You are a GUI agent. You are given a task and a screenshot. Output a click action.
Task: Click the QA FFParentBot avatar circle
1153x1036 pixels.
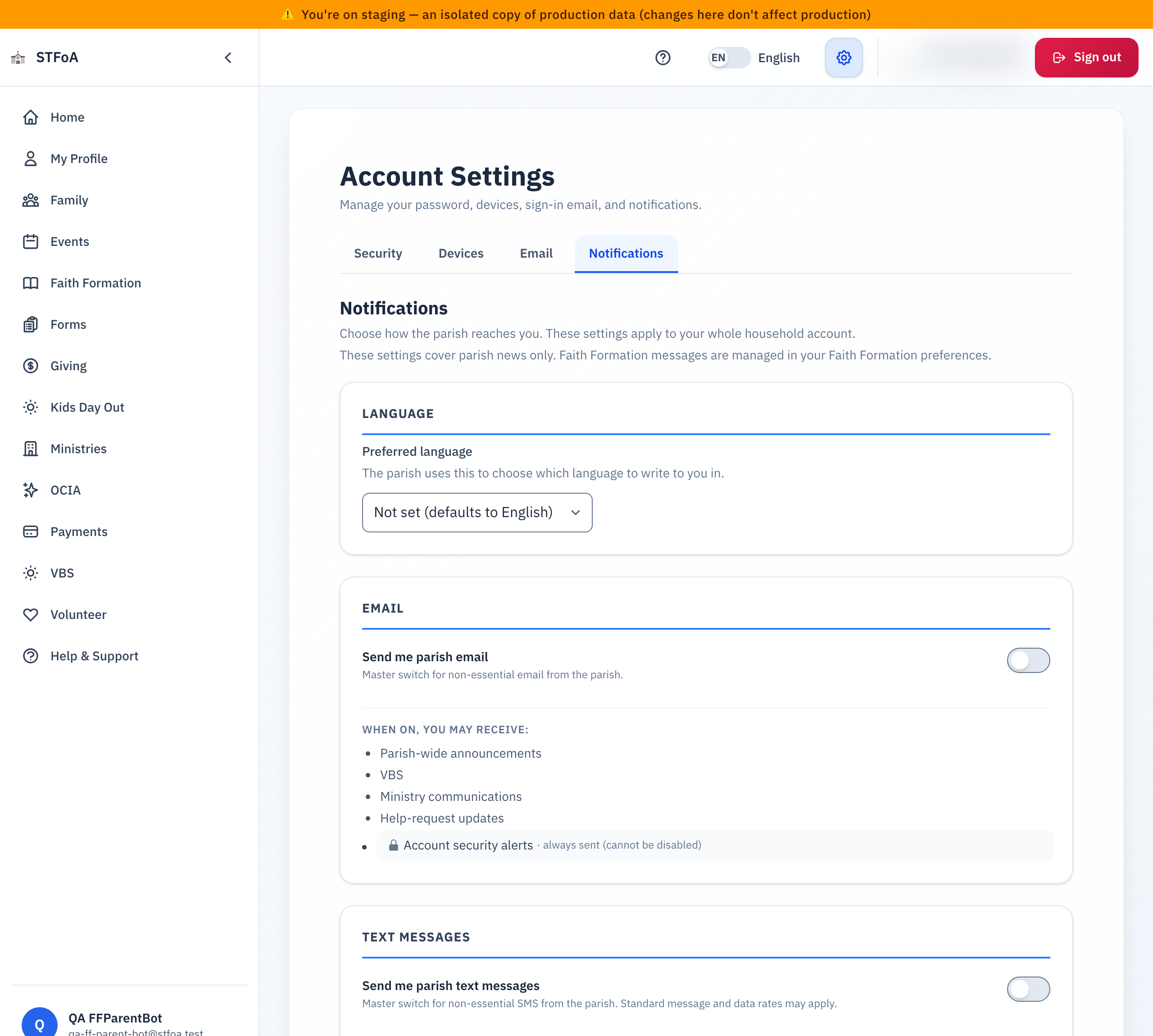(x=39, y=1023)
